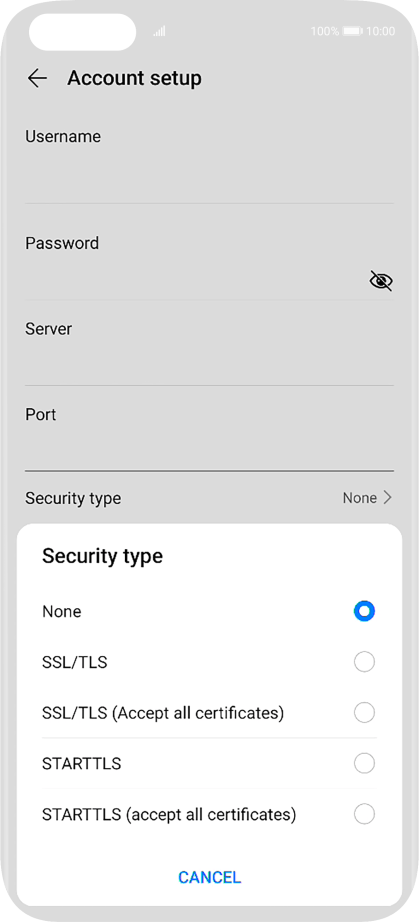Go back with the arrow icon
This screenshot has height=922, width=419.
(x=37, y=78)
